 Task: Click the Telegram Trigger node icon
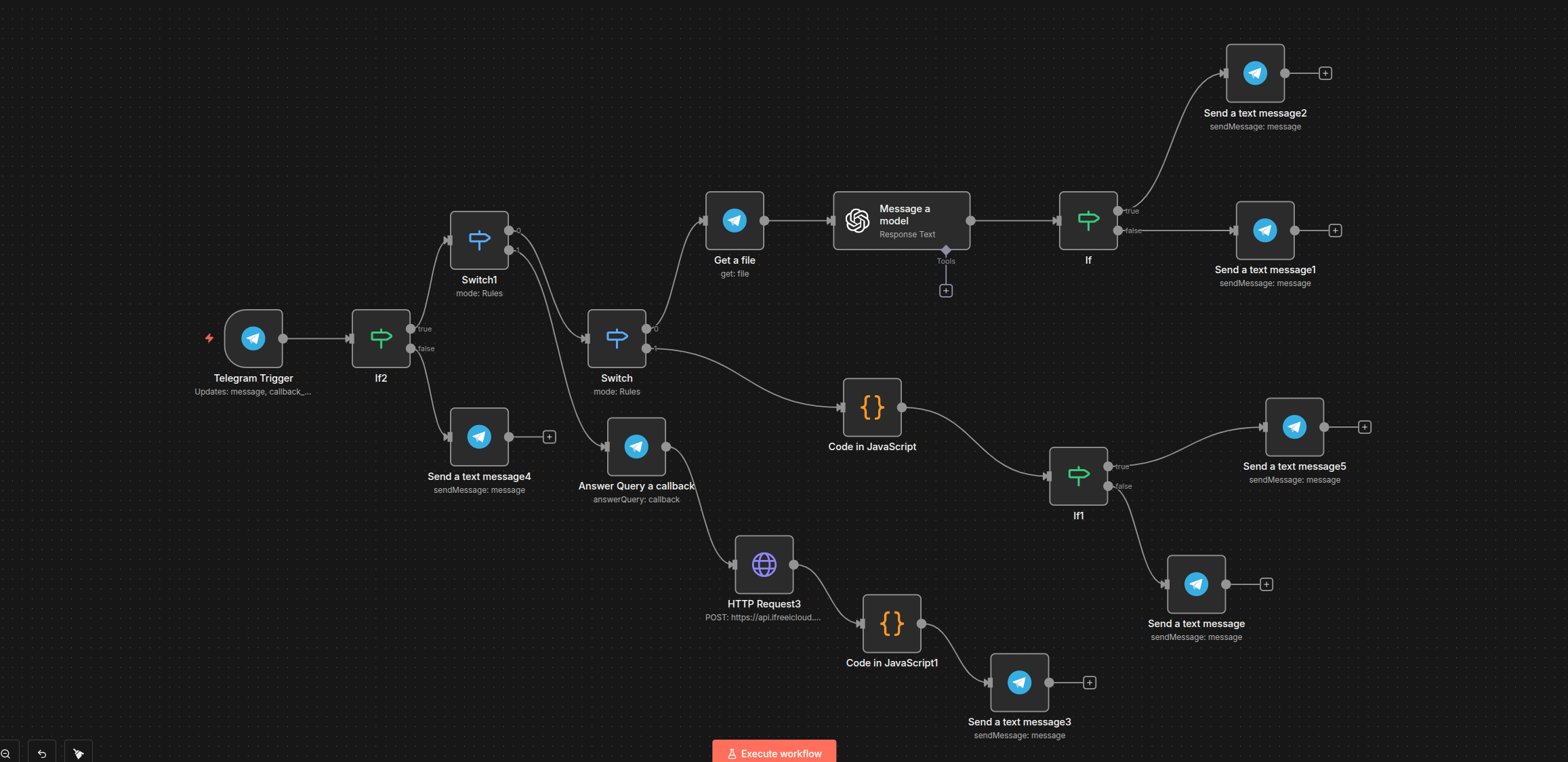[253, 338]
